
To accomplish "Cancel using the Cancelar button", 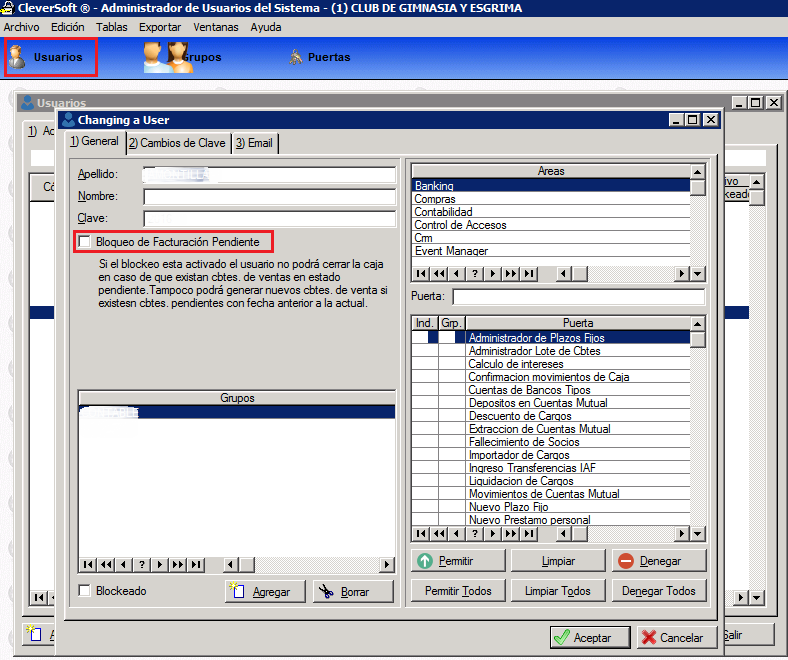I will (x=675, y=637).
